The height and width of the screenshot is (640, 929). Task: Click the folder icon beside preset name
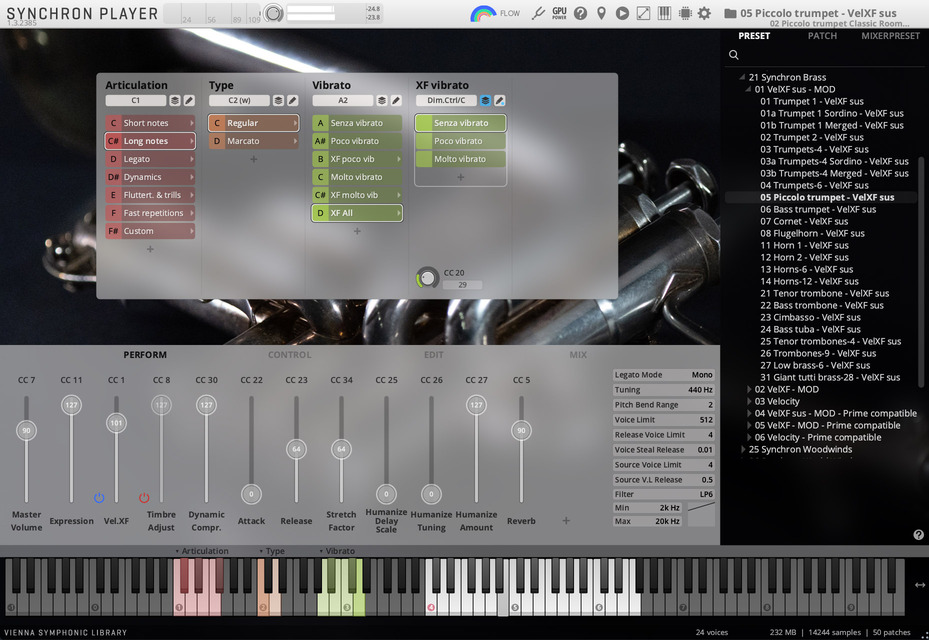pos(731,13)
